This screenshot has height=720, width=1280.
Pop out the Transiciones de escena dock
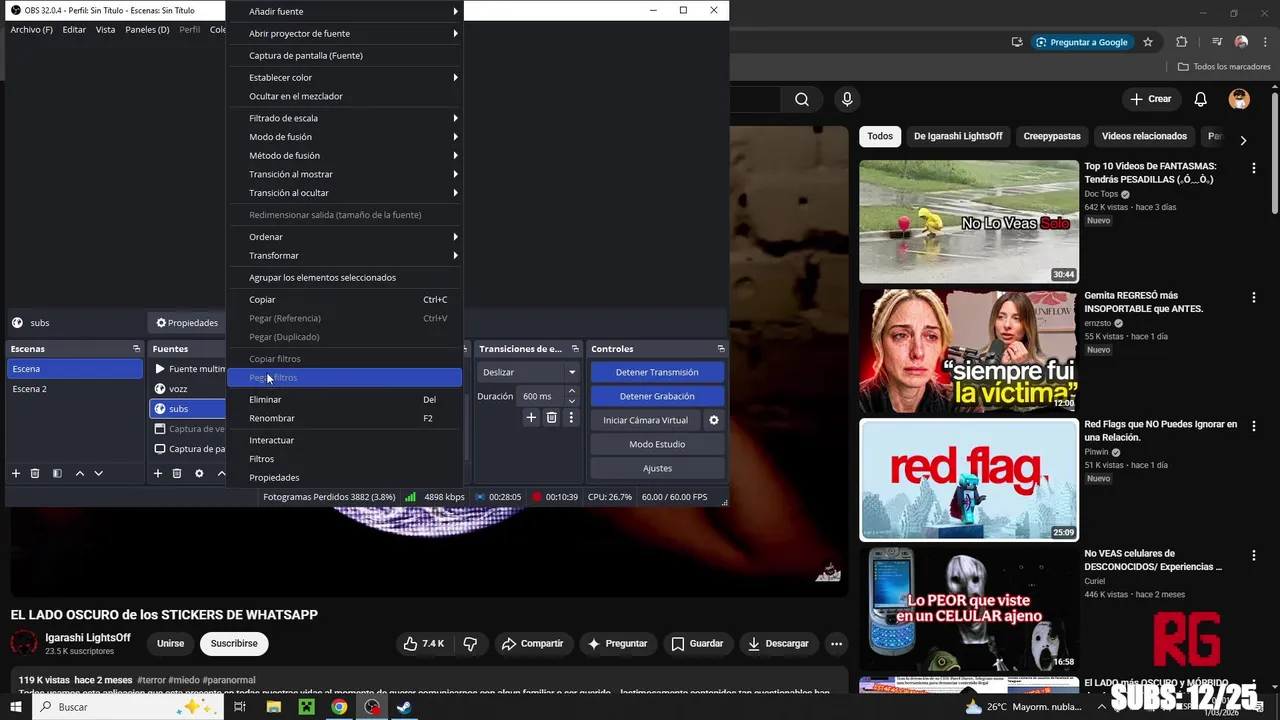[x=575, y=349]
